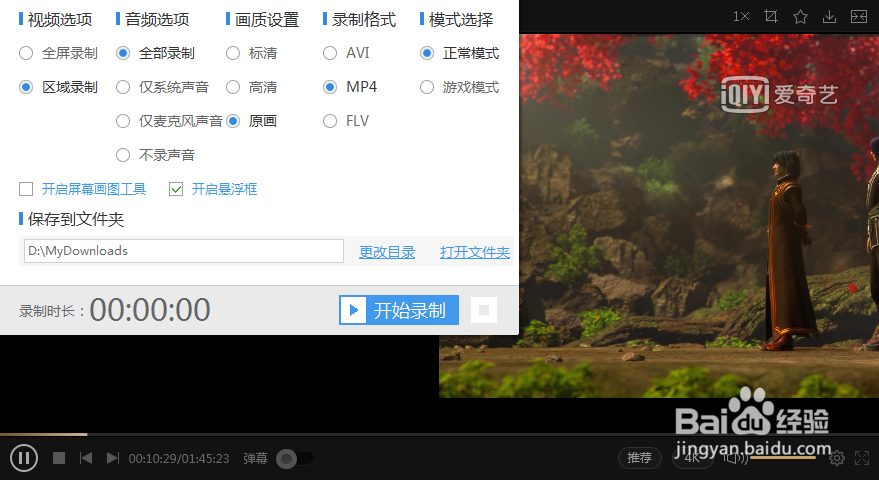879x480 pixels.
Task: Uncheck 开启悬浮框 checkbox
Action: 176,189
